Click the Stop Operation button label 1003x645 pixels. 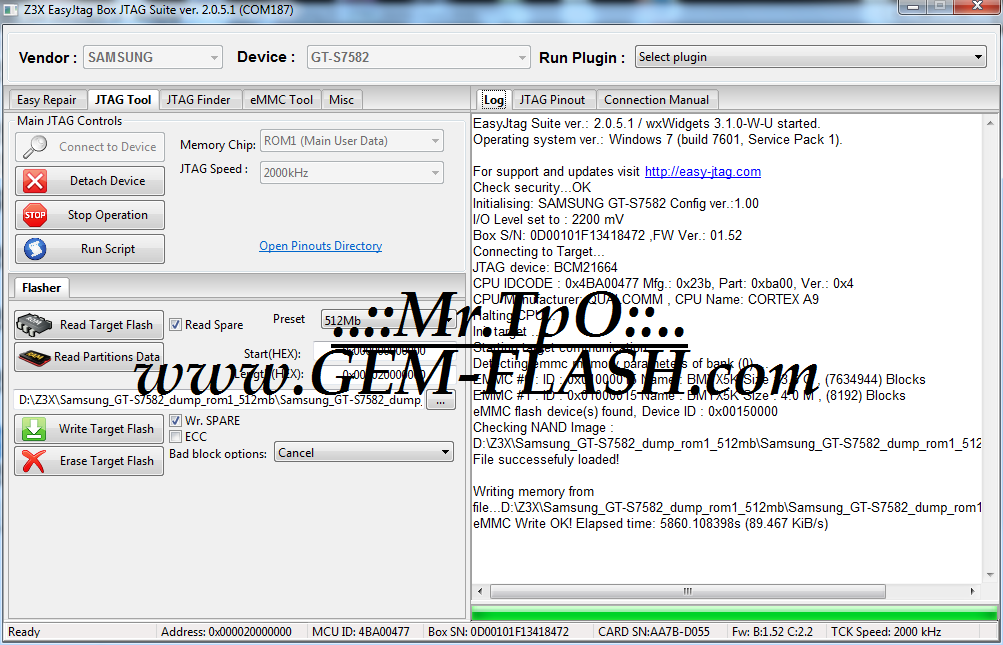tap(107, 215)
